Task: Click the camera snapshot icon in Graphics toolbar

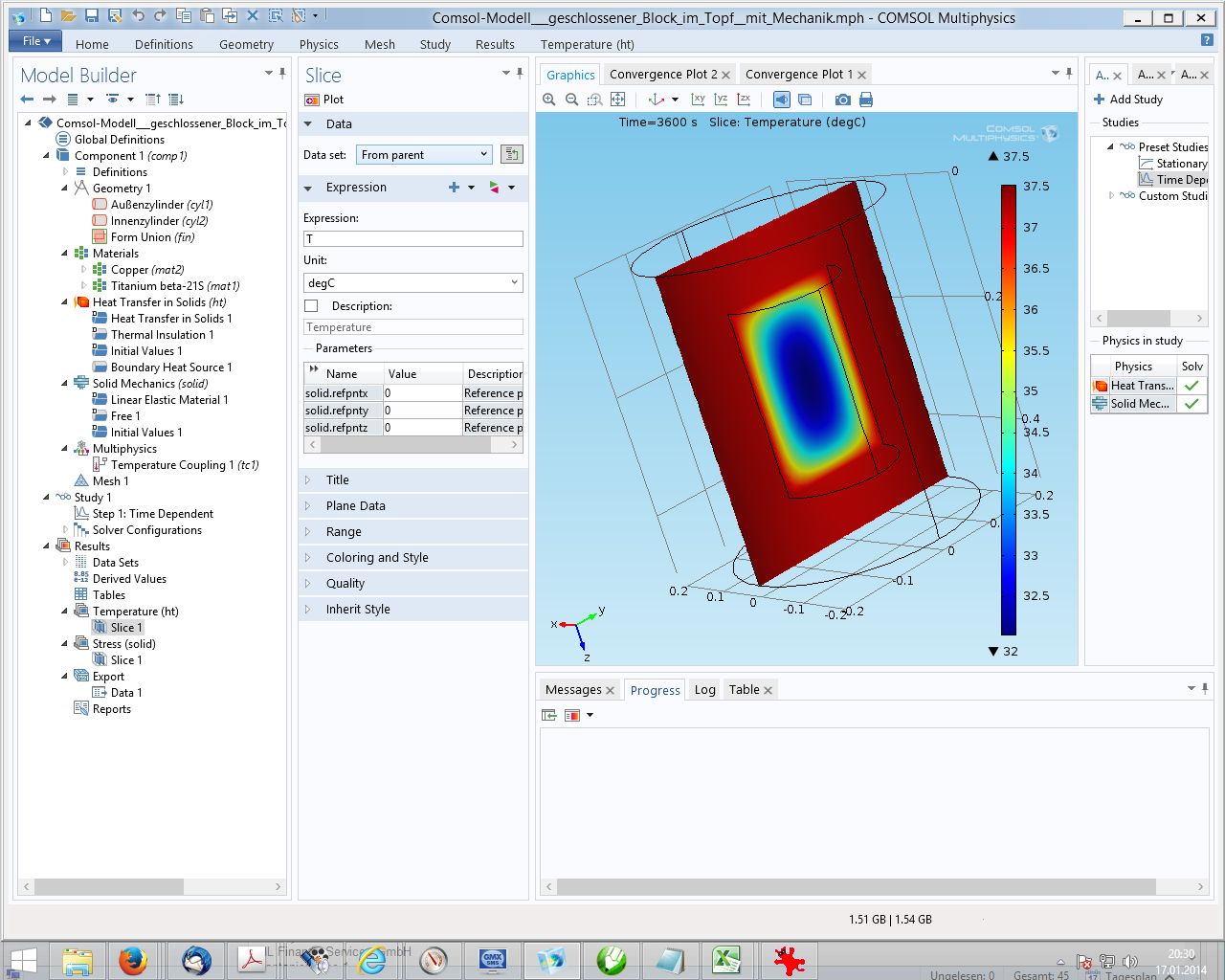Action: click(842, 100)
